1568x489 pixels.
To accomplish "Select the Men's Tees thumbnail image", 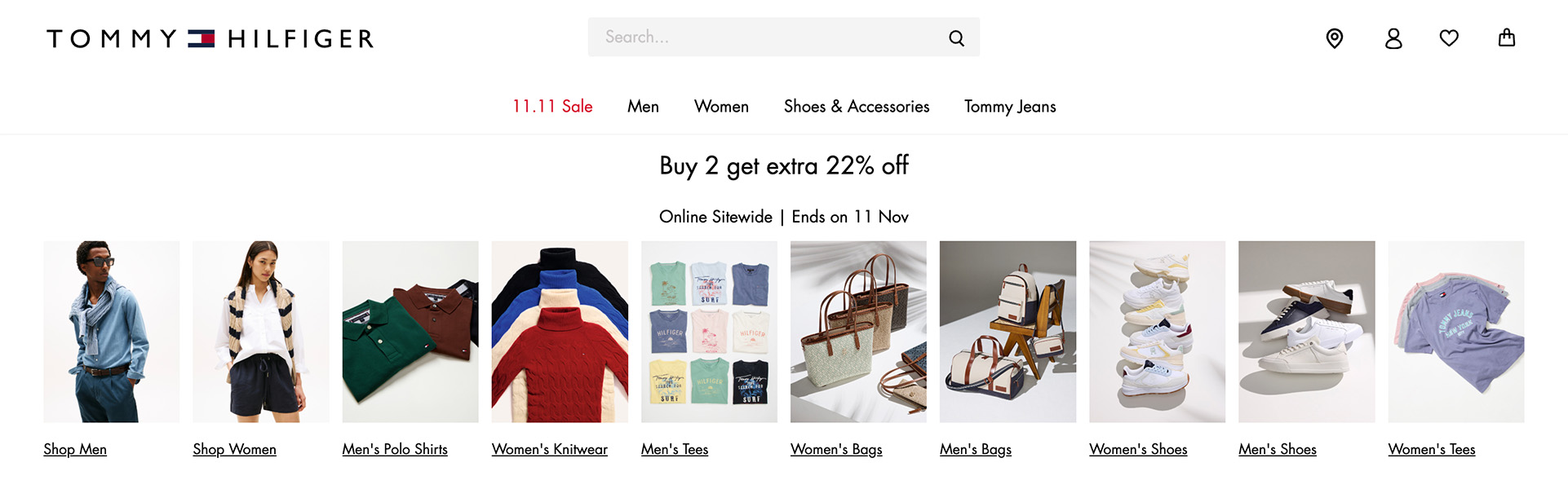I will [709, 332].
